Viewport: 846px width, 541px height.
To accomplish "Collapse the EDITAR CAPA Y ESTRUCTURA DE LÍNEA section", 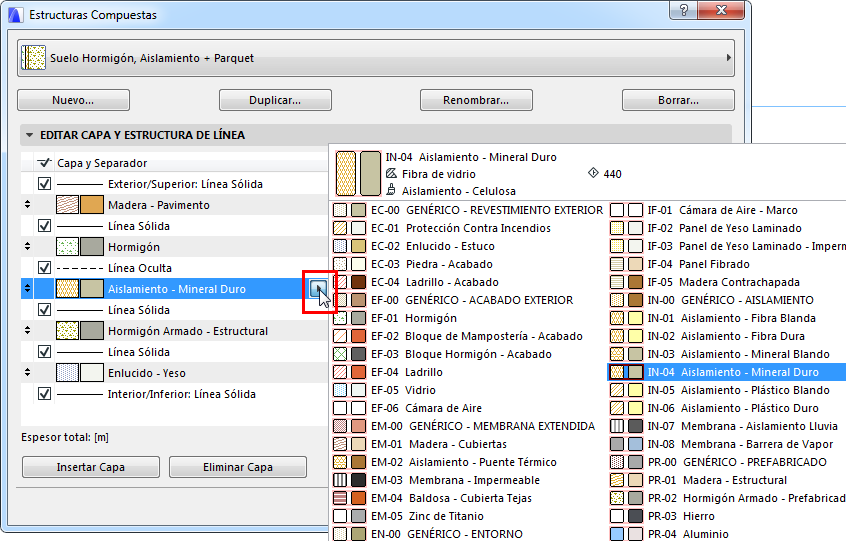I will (29, 135).
